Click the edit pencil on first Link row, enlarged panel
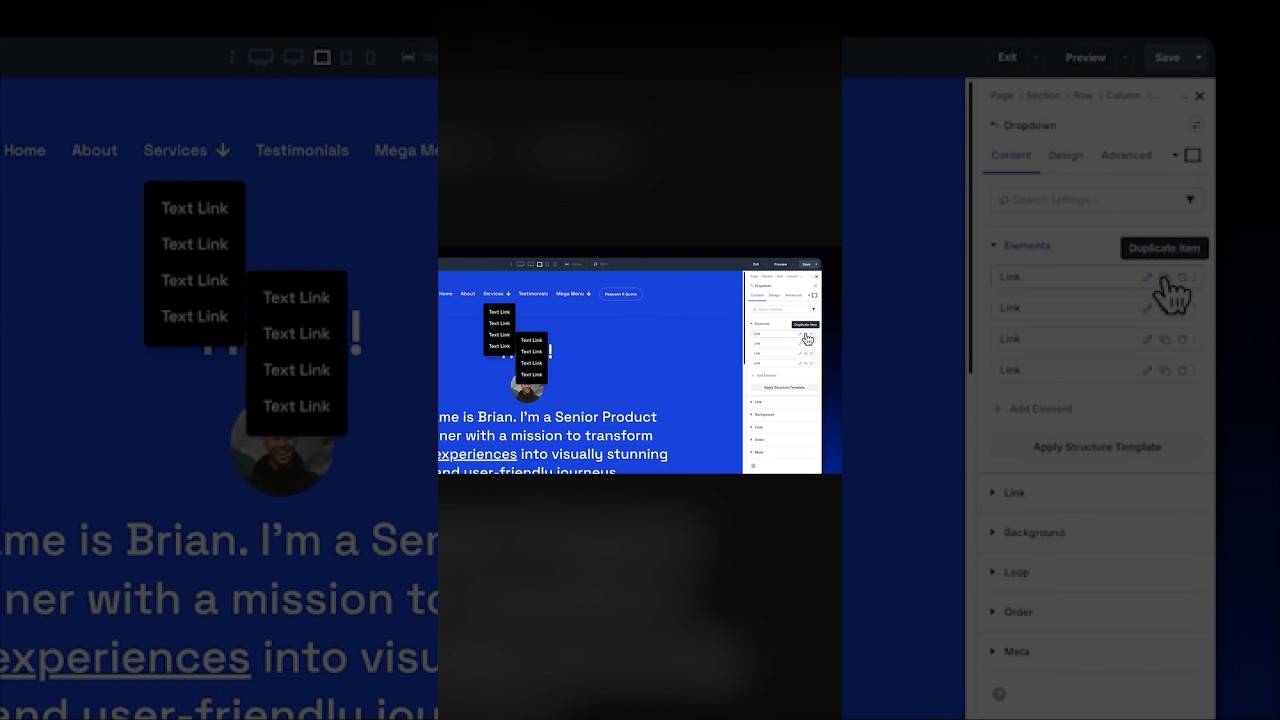This screenshot has height=720, width=1280. point(1148,277)
